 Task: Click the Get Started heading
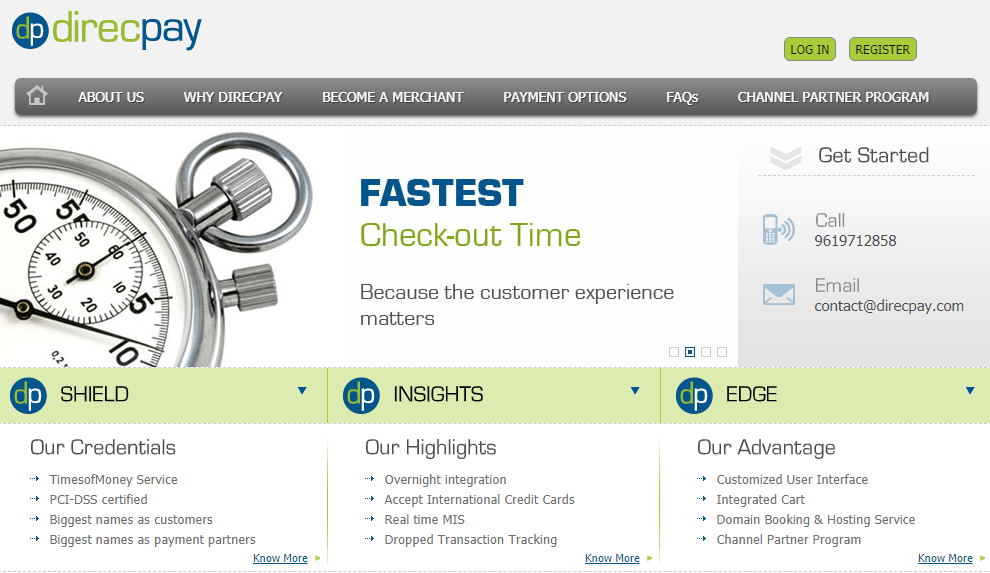pyautogui.click(x=873, y=155)
